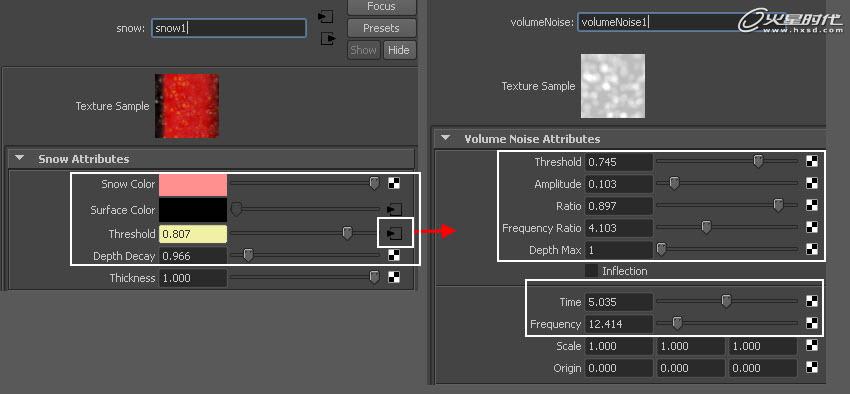Click the pink Snow Color swatch
The width and height of the screenshot is (850, 394).
(x=193, y=184)
